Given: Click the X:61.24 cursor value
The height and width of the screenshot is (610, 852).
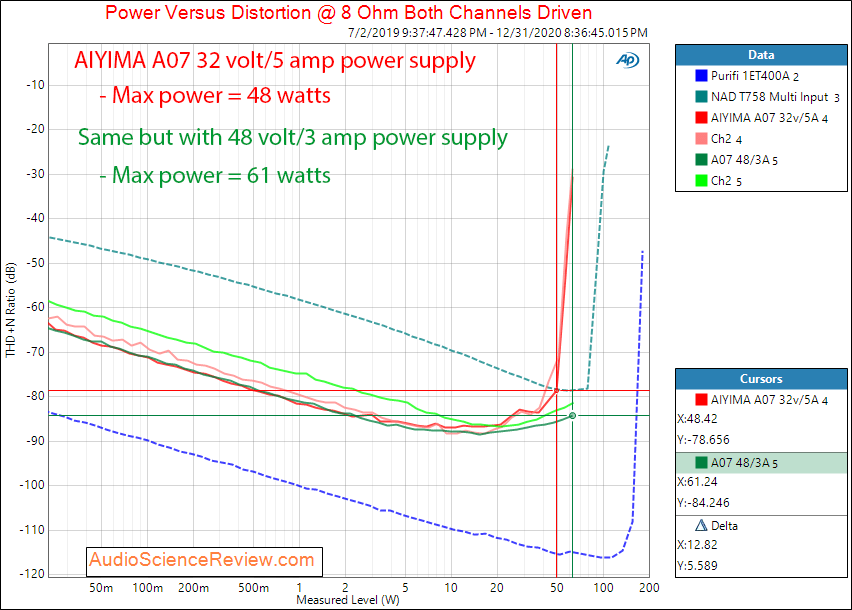Looking at the screenshot, I should (x=697, y=482).
